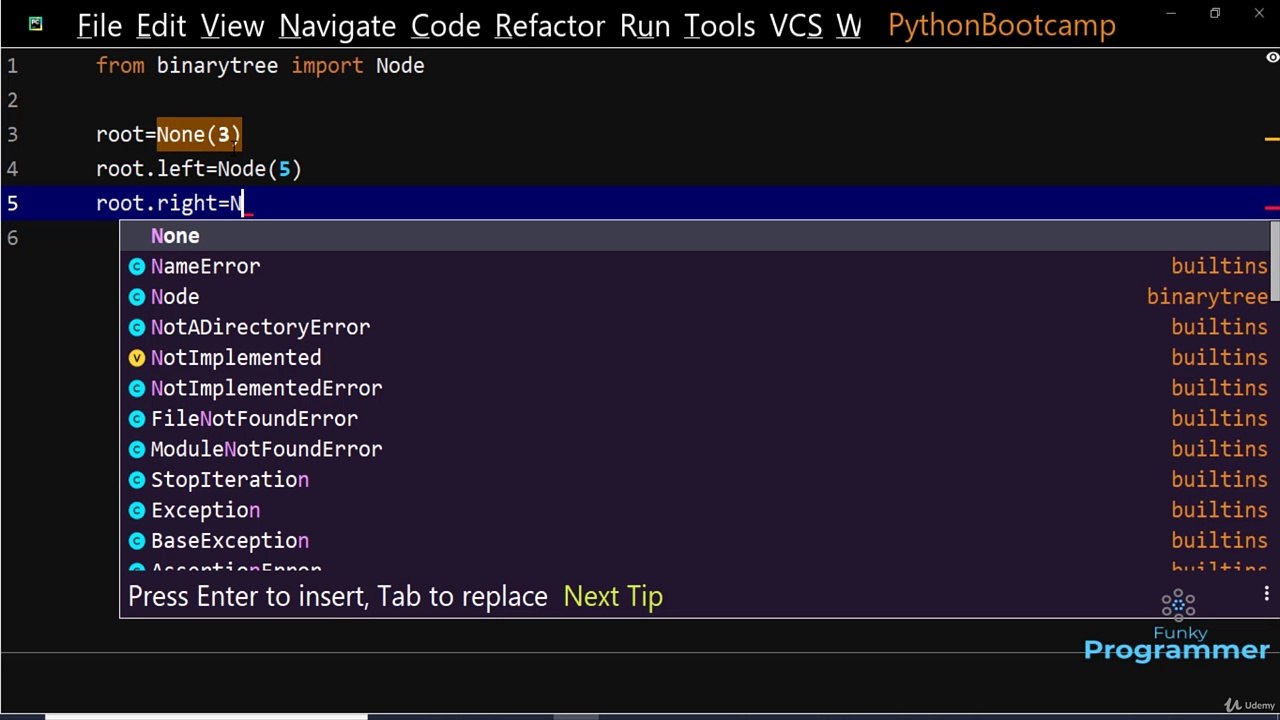Open completion popup options menu
Image resolution: width=1280 pixels, height=720 pixels.
click(x=1266, y=595)
